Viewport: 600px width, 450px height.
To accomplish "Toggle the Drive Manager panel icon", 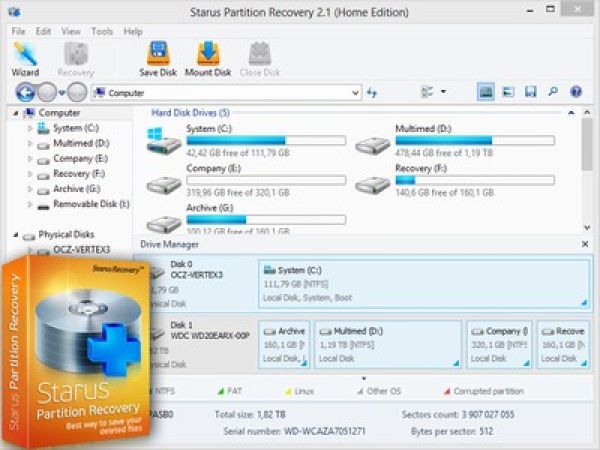I will (486, 92).
